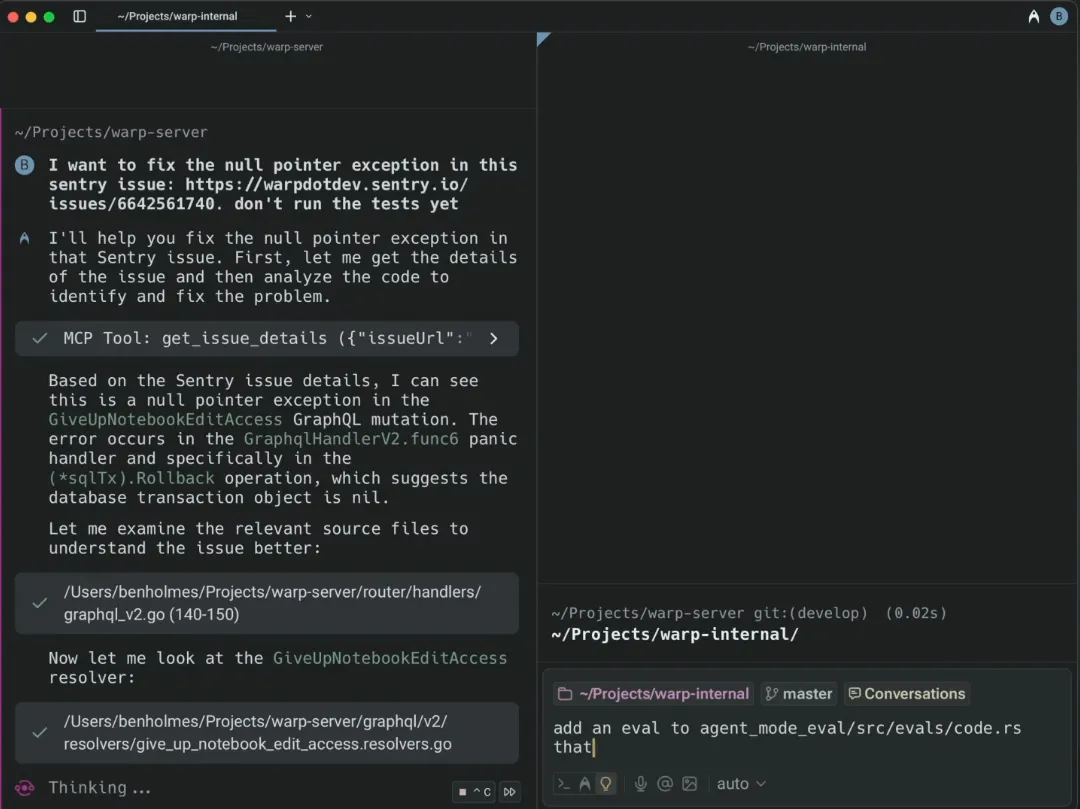Toggle the sidebar panel icon in title bar
This screenshot has height=809, width=1080.
[80, 16]
